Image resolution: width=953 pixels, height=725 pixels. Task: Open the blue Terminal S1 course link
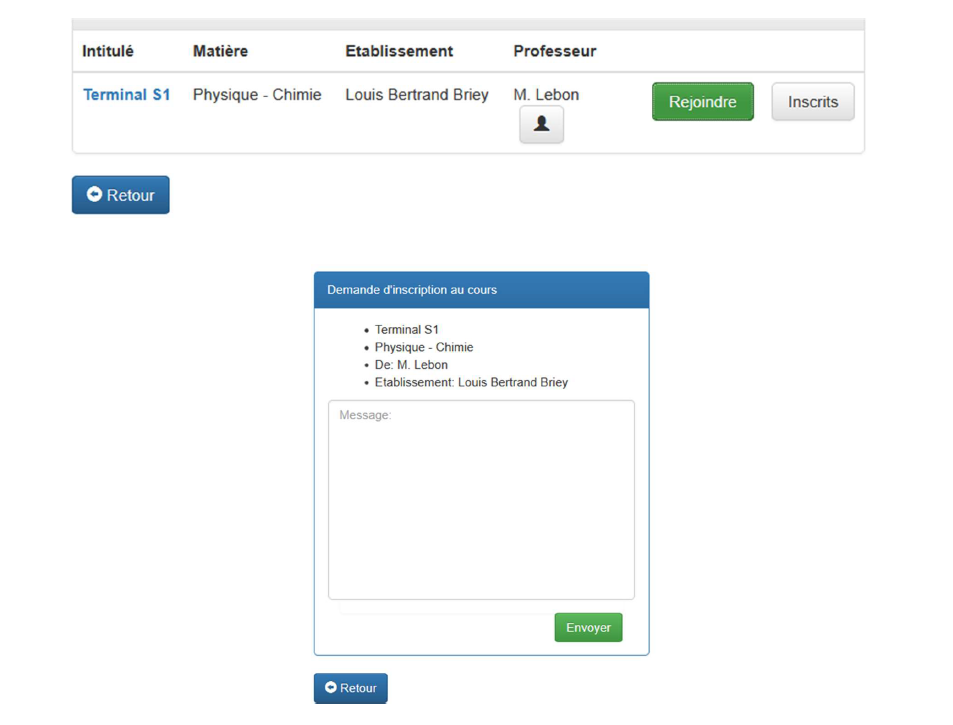pos(126,95)
